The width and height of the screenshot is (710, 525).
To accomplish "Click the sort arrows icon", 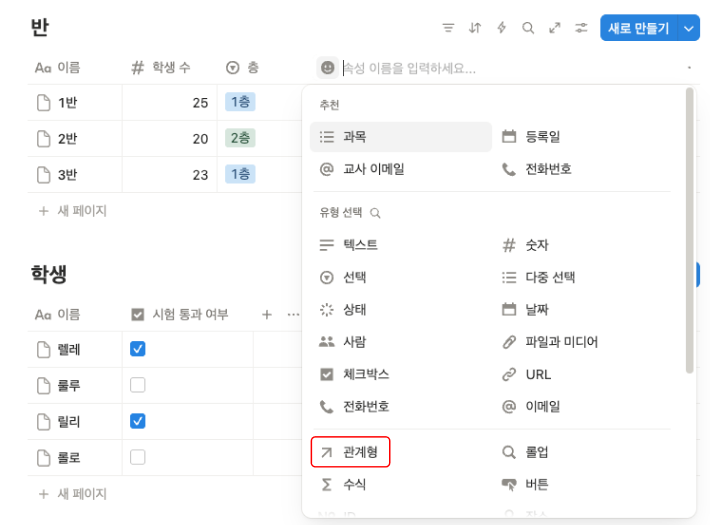I will pos(475,28).
